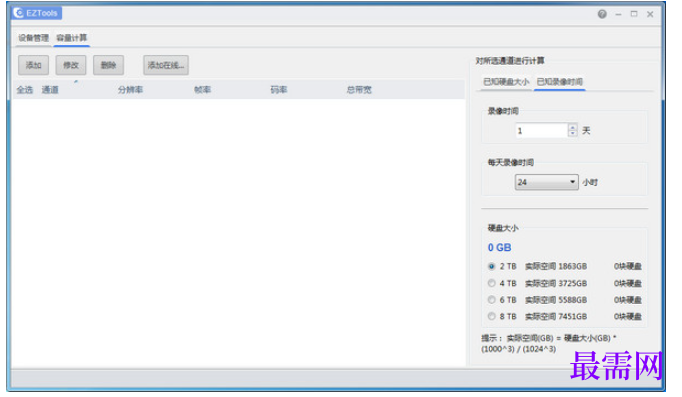
Task: Increase recording days with up arrow
Action: [x=572, y=127]
